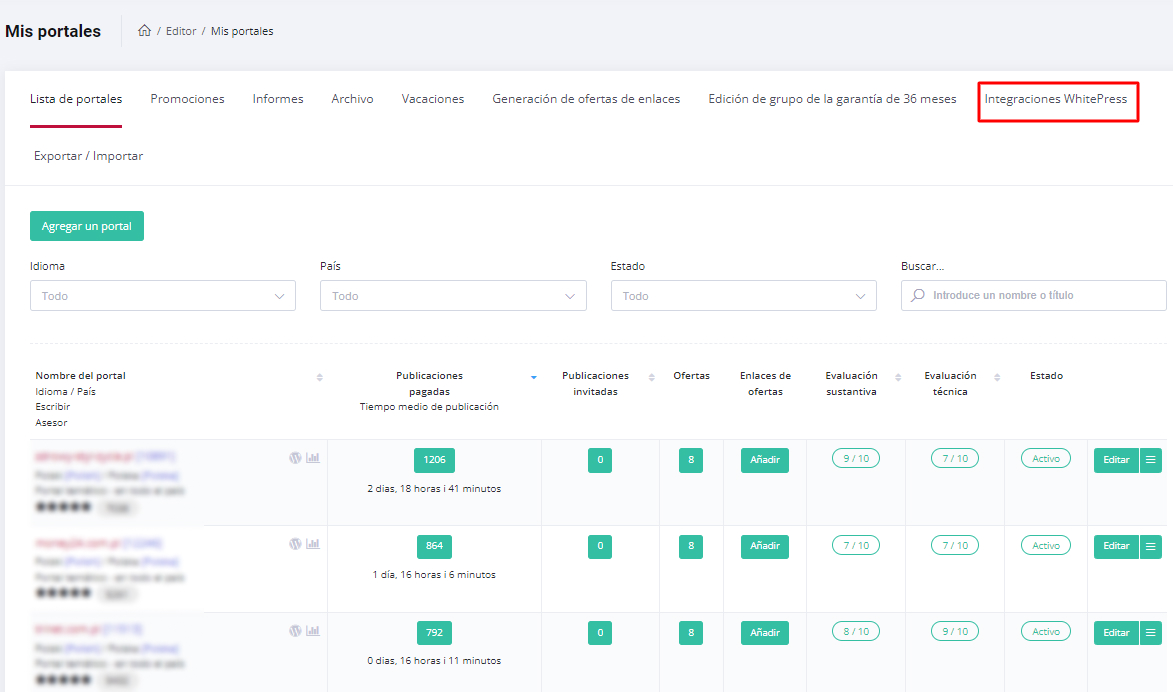The width and height of the screenshot is (1173, 692).
Task: Click text '1 día, 16 horas i 6 minutos'
Action: (434, 575)
